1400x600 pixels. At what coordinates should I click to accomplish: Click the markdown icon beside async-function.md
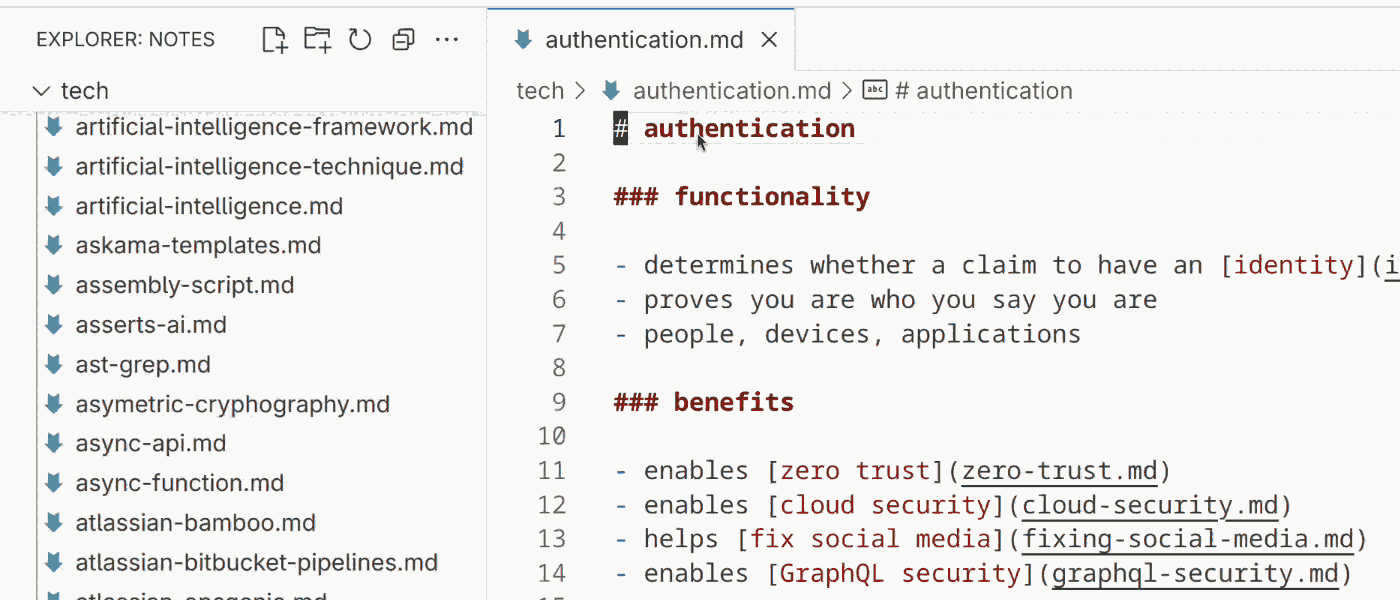pos(55,483)
